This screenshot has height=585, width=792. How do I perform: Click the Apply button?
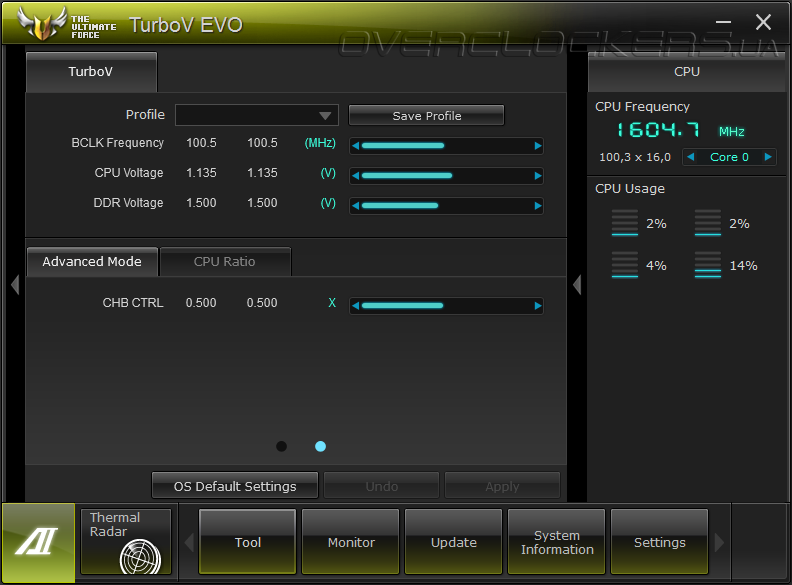coord(502,486)
